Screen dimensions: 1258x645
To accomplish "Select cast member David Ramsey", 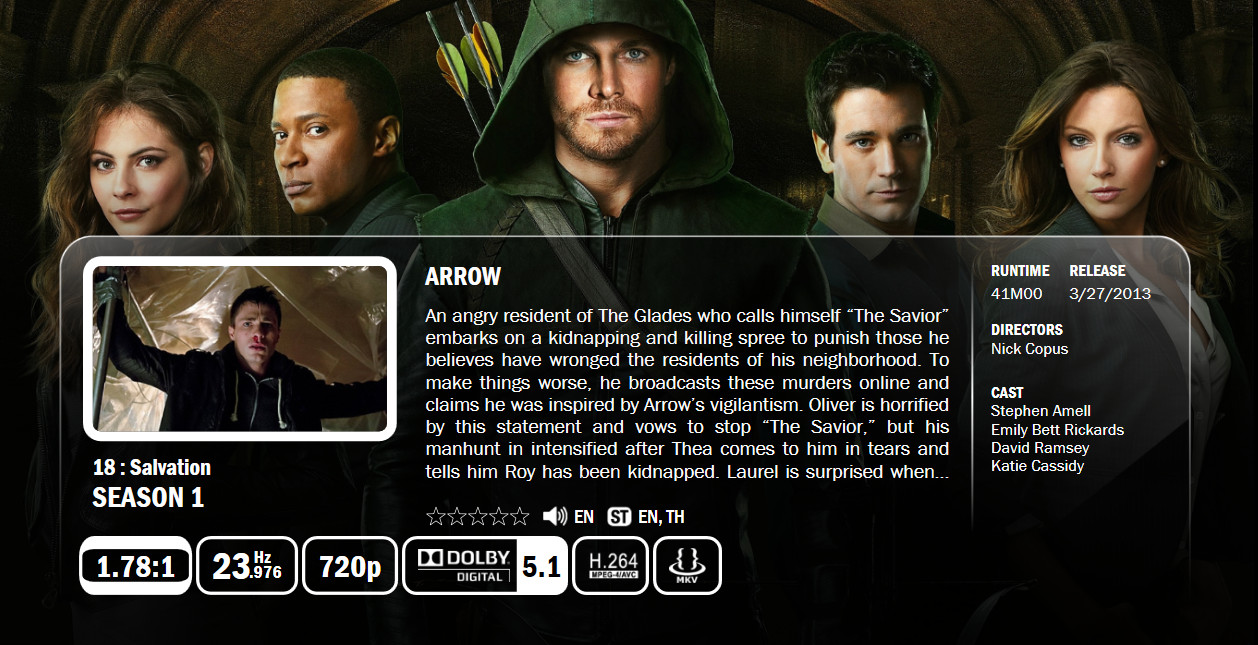I will 1040,448.
